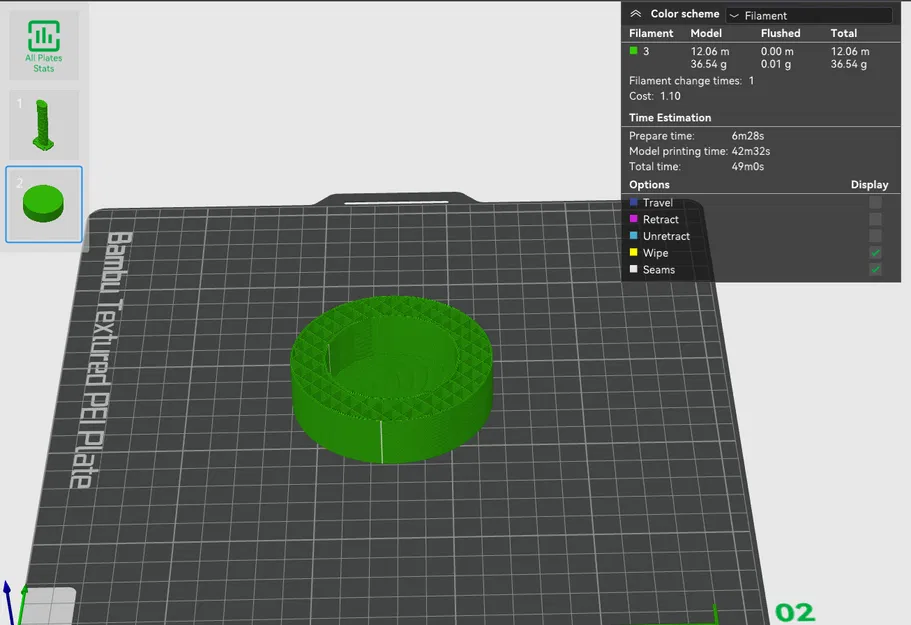
Task: Click the Total time value 49m0s
Action: click(x=748, y=167)
